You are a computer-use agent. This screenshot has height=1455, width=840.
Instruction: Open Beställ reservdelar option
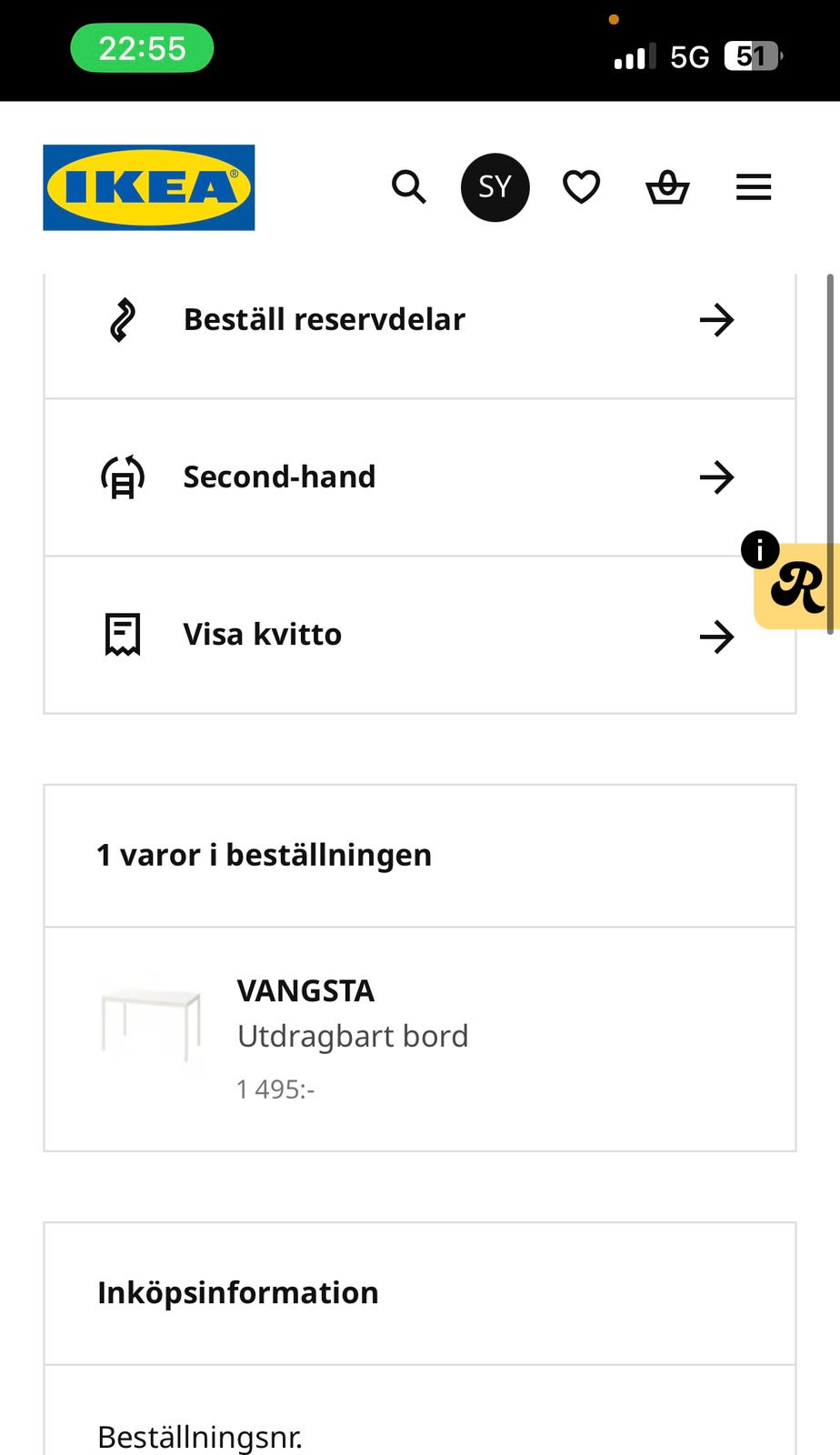pyautogui.click(x=325, y=320)
